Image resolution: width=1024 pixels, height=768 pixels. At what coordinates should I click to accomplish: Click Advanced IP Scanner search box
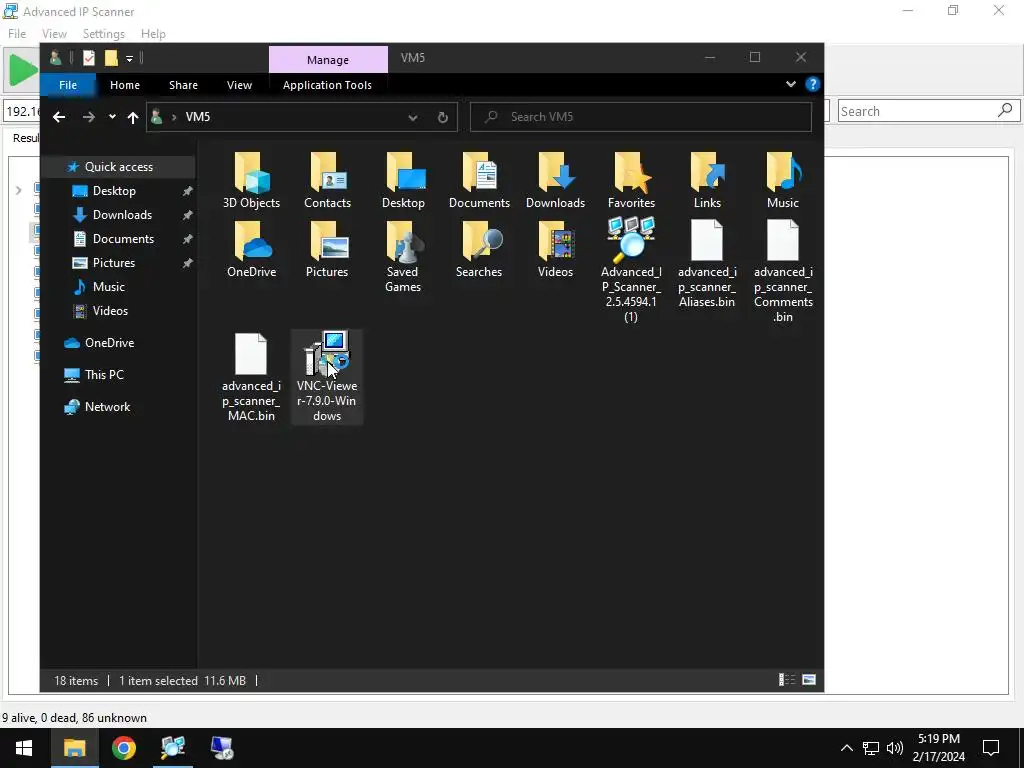click(x=928, y=111)
